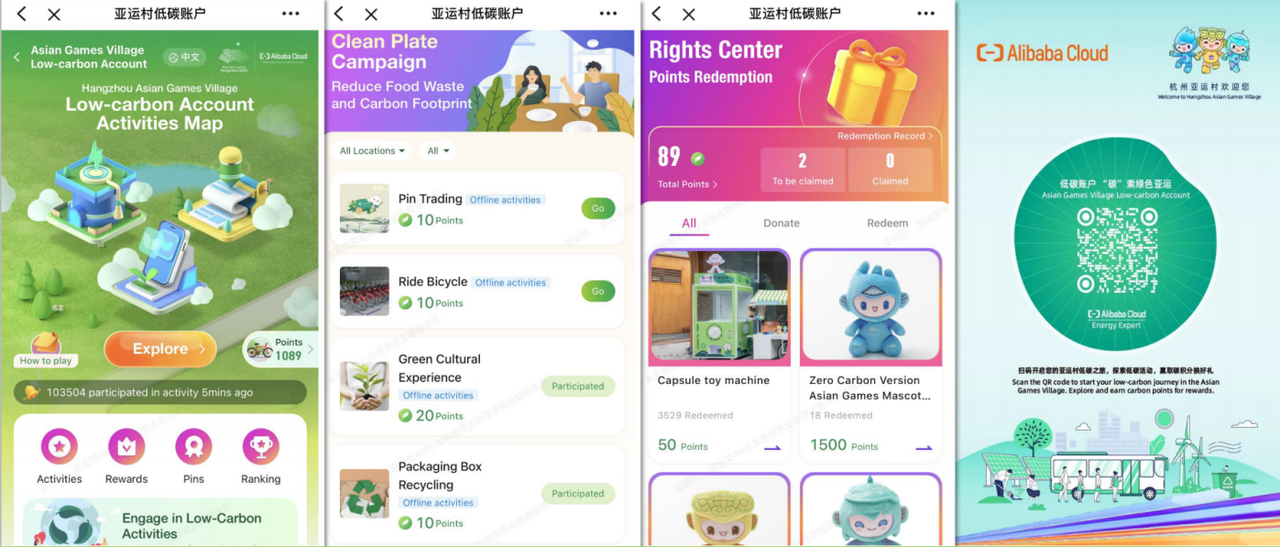Open the Redemption Record link
Viewport: 1280px width, 547px height.
pos(885,136)
